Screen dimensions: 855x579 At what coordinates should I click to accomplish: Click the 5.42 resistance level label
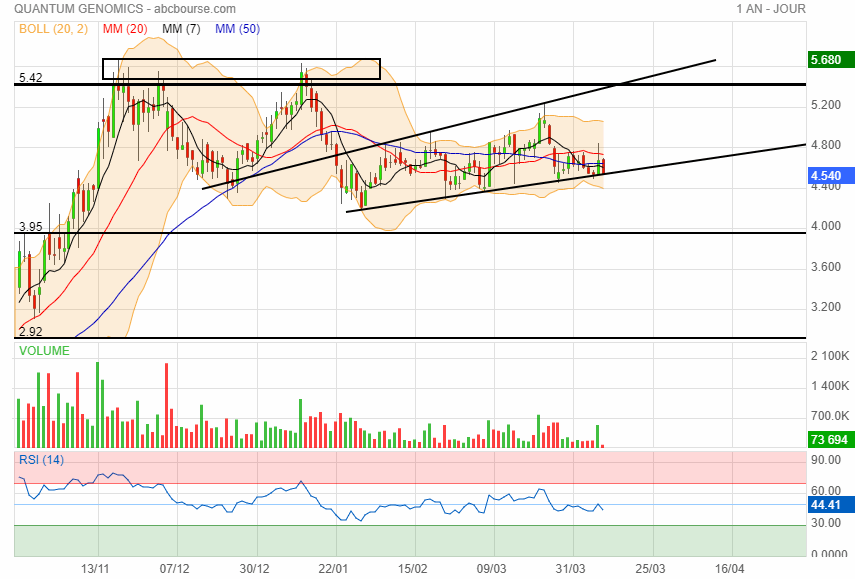pos(31,77)
